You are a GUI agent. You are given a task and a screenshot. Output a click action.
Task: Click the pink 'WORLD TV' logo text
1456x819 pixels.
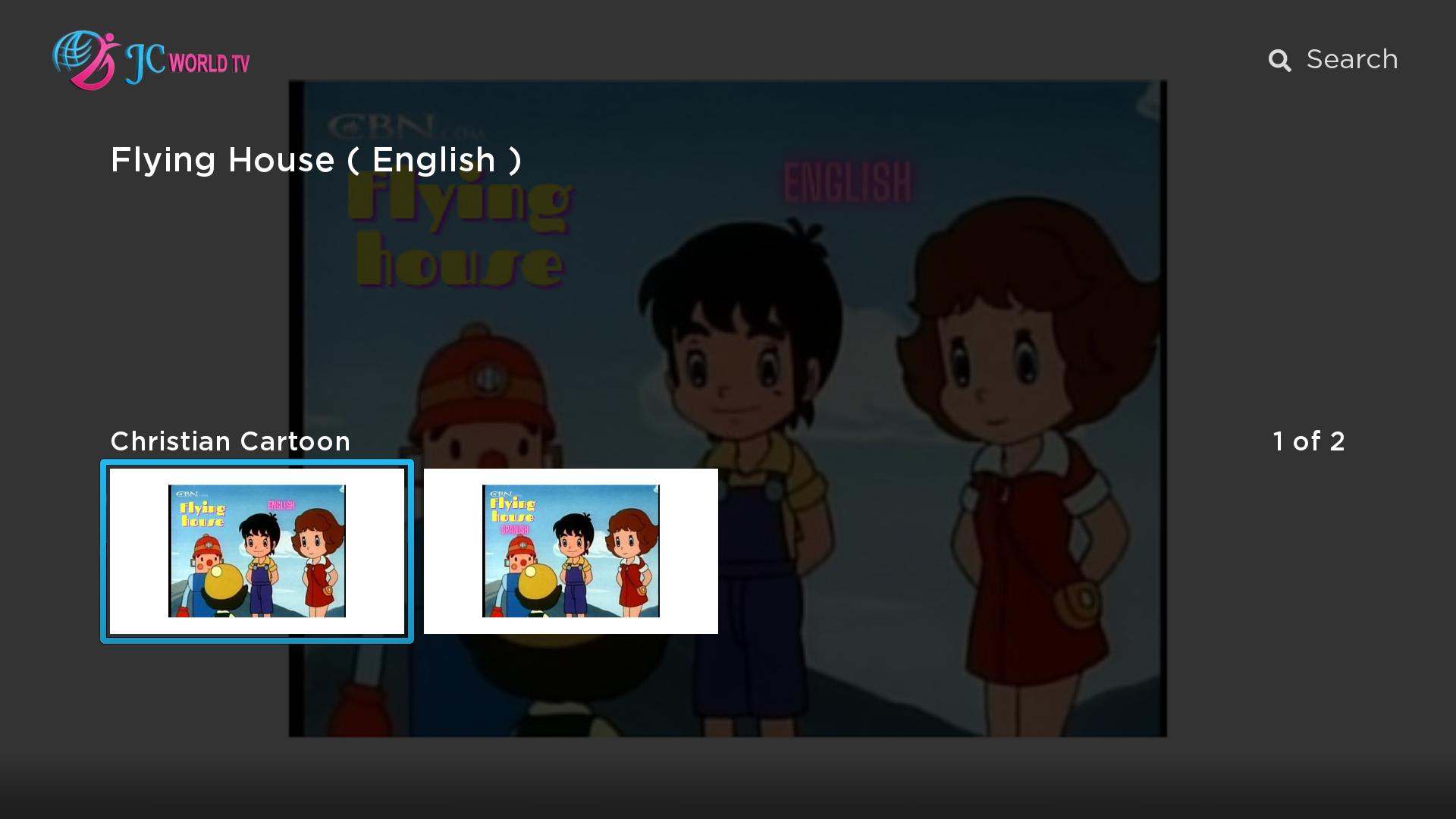[x=209, y=63]
